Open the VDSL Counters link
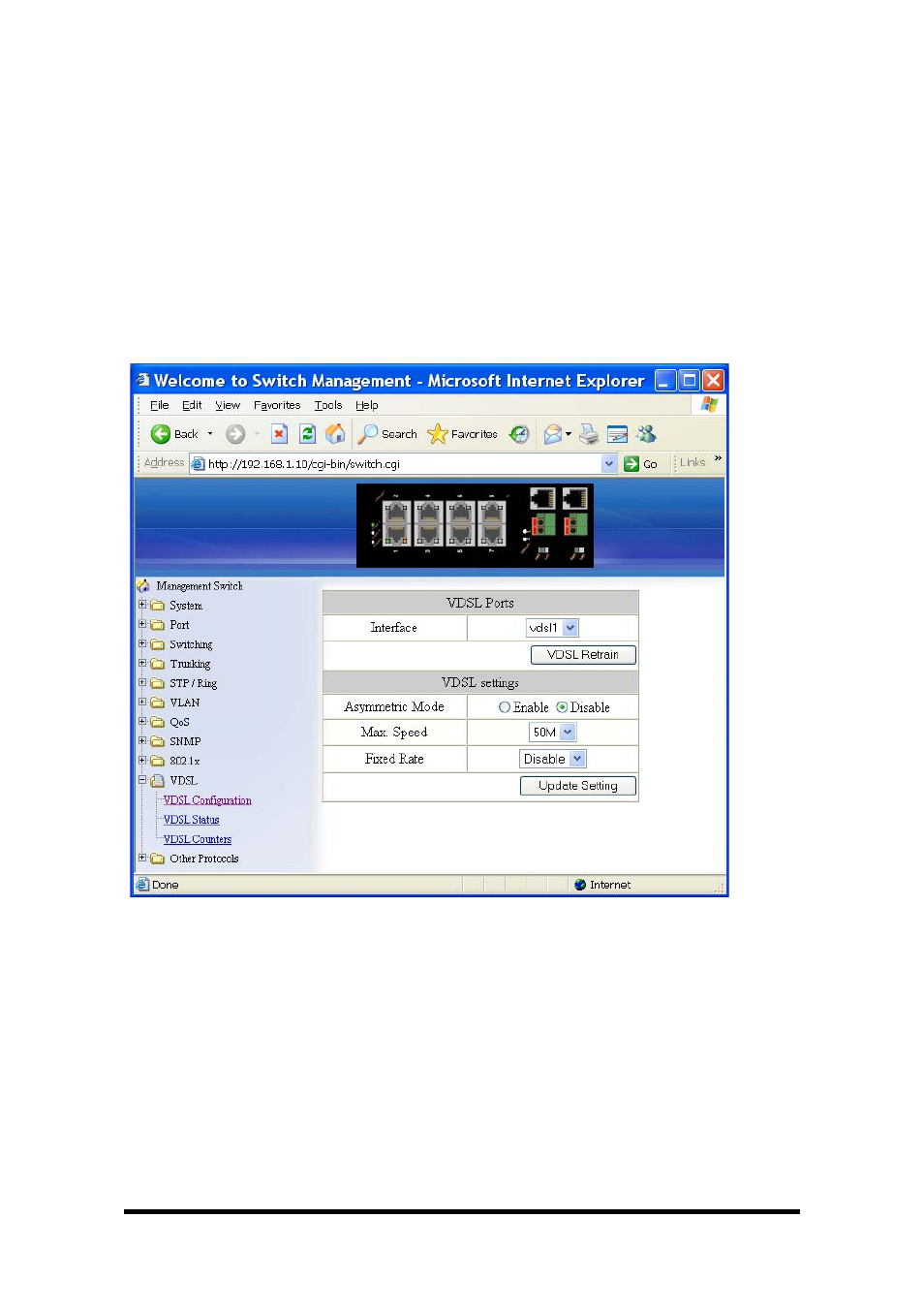924x1312 pixels. coord(198,839)
